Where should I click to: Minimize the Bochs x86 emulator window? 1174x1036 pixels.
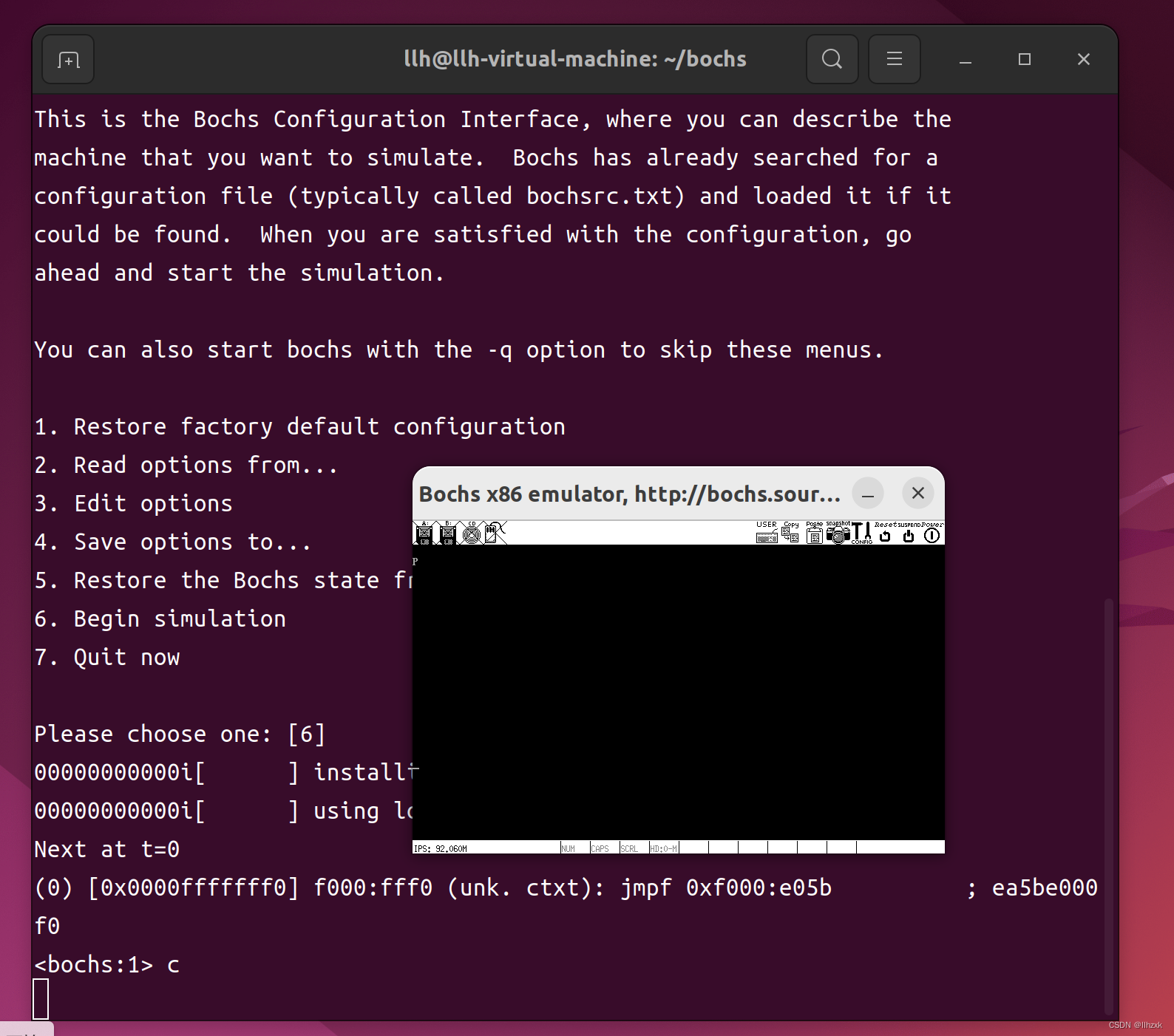click(868, 494)
